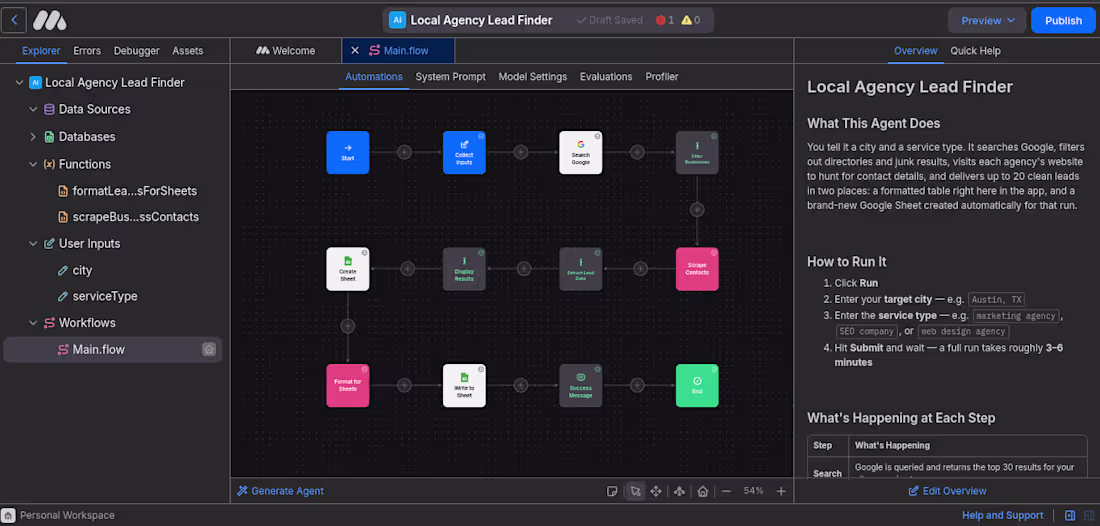Activate the pan move tool
Screen dimensions: 1100x526
(x=656, y=491)
